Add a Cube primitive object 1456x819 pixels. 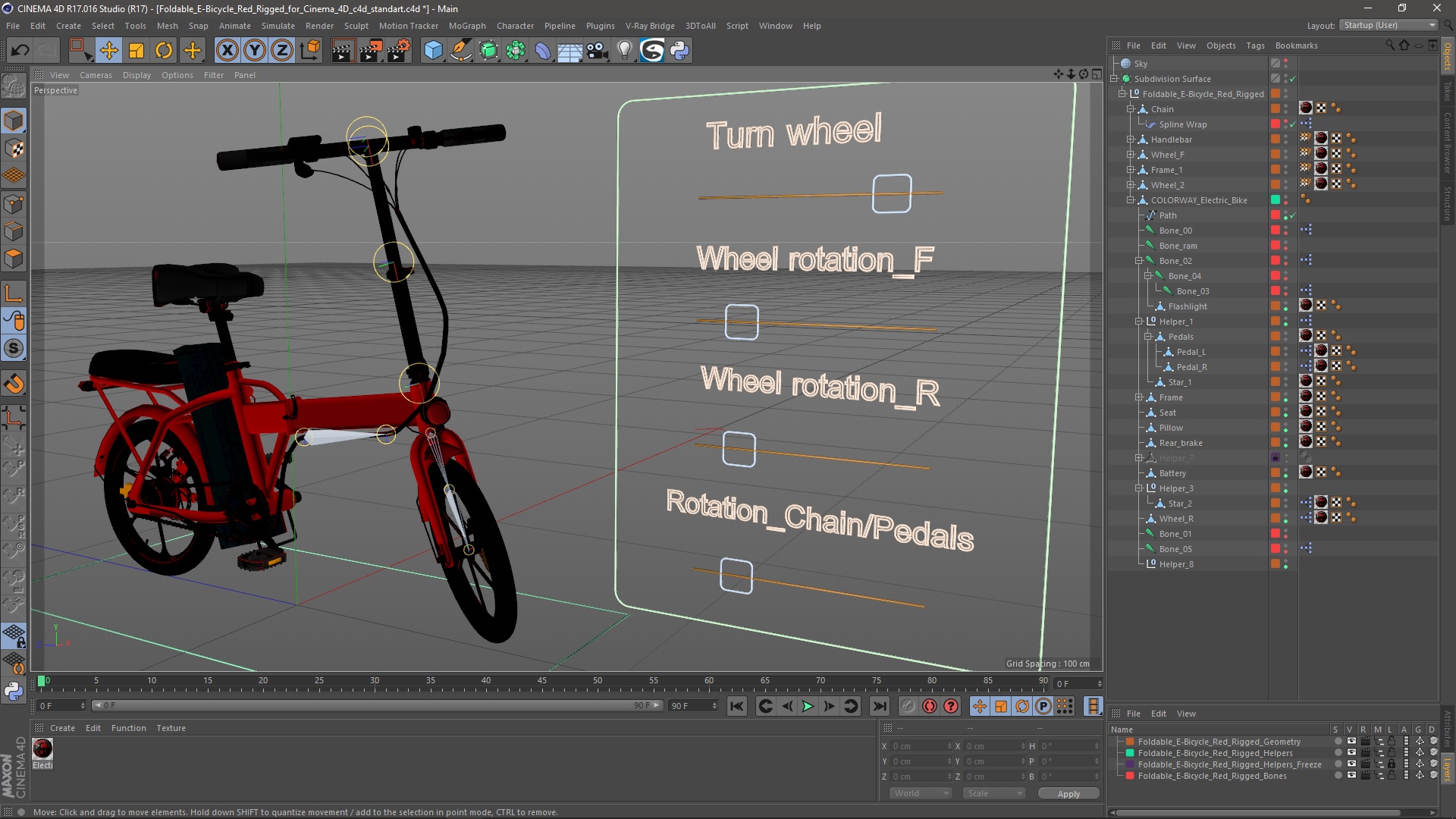(x=433, y=51)
